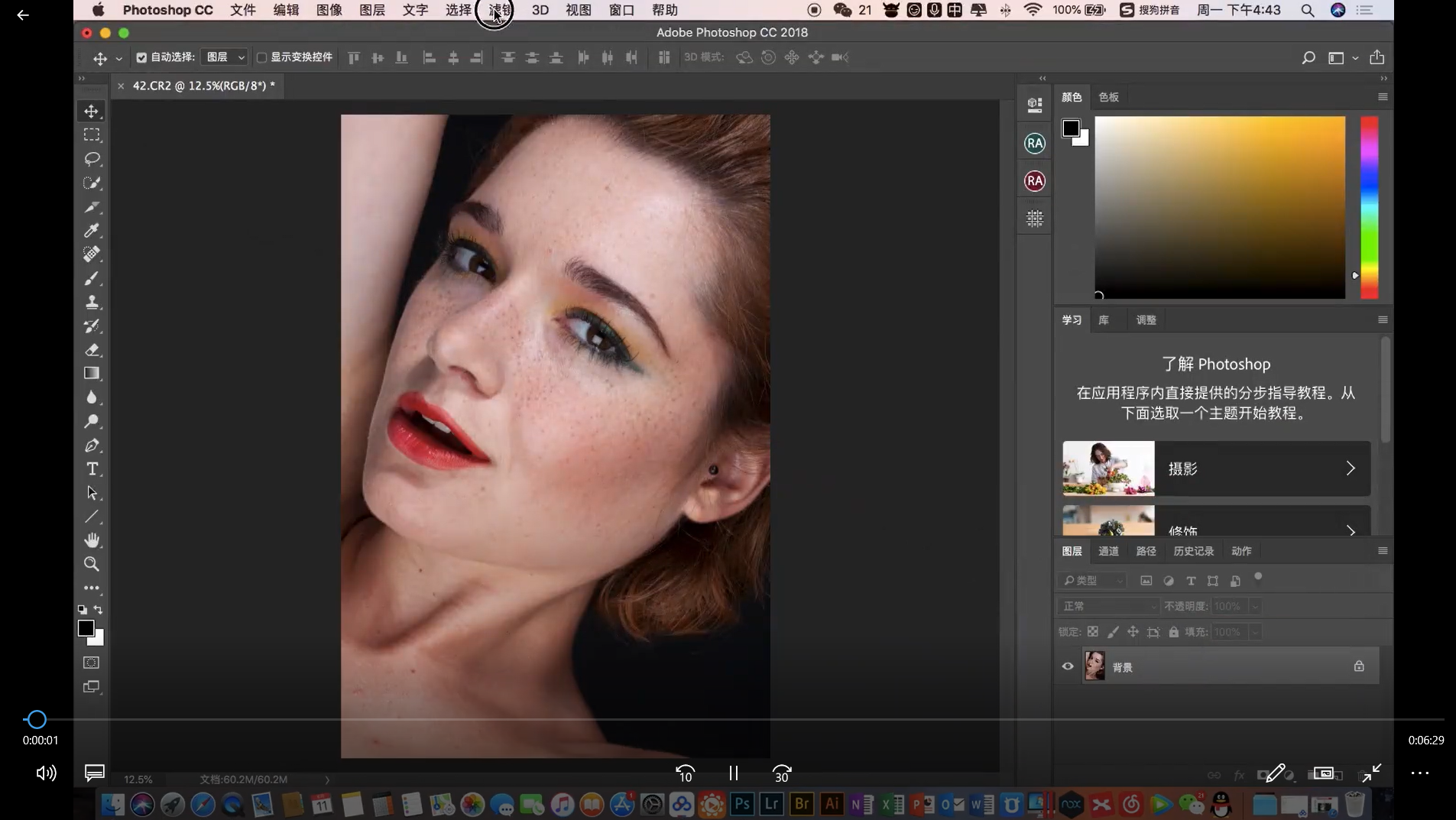Click the hue spectrum slider strip
Viewport: 1456px width, 820px height.
tap(1369, 206)
